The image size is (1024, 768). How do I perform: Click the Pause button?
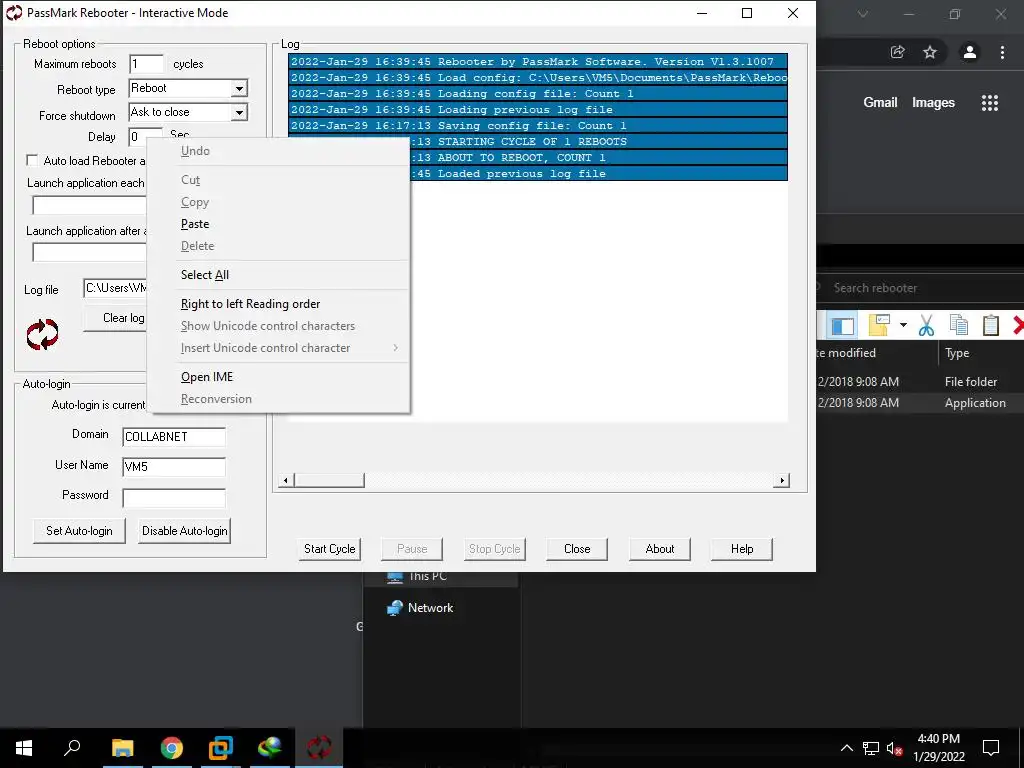click(412, 549)
